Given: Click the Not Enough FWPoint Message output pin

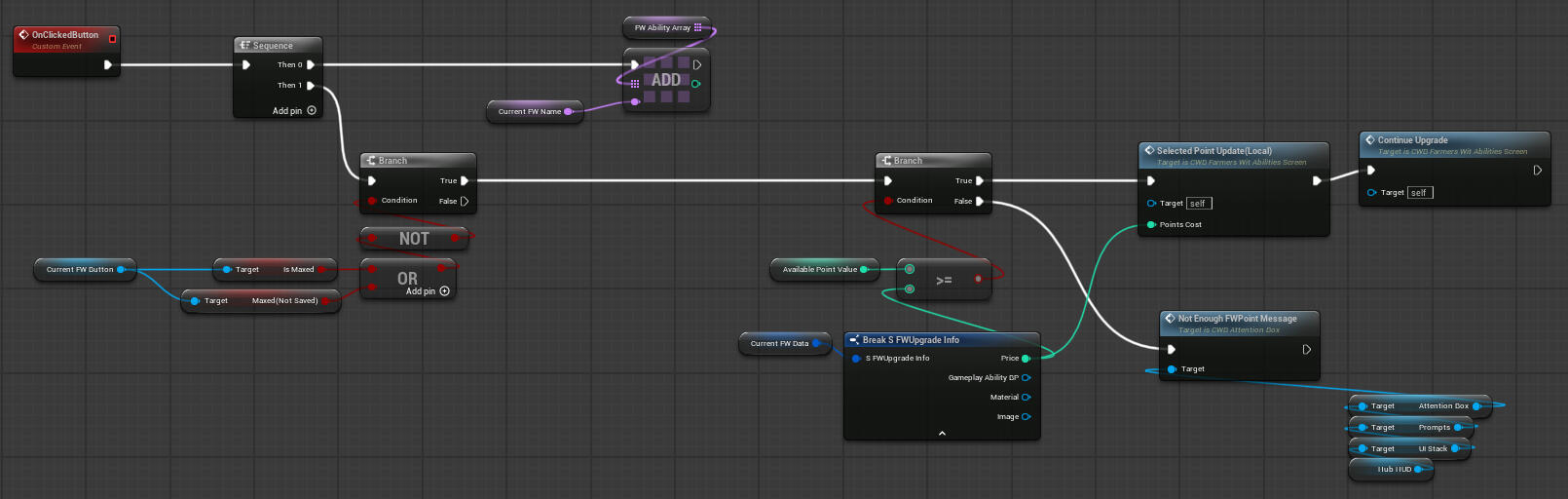Looking at the screenshot, I should (1307, 350).
